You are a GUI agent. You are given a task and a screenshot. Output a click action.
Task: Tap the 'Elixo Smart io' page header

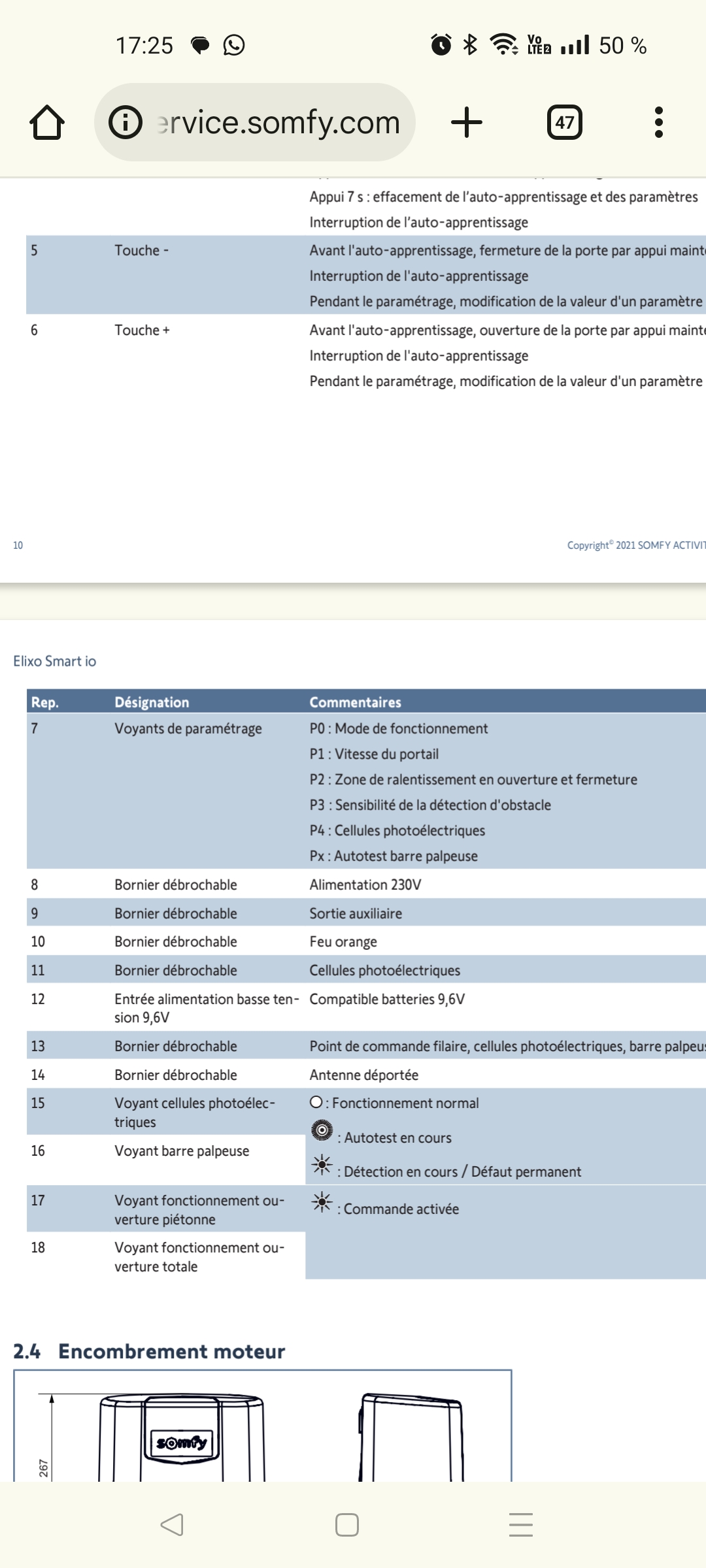(54, 661)
